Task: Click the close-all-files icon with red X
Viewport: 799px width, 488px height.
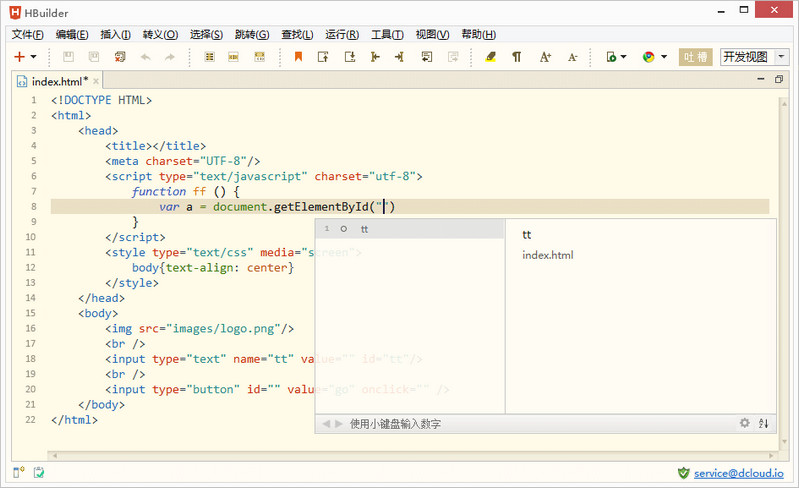Action: pos(121,57)
